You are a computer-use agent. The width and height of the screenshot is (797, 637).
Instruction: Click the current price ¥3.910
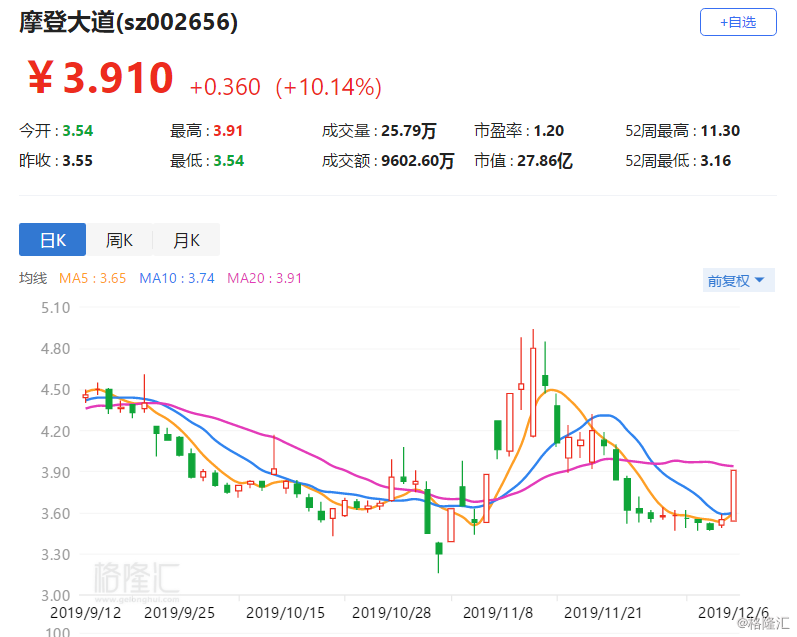[x=101, y=78]
